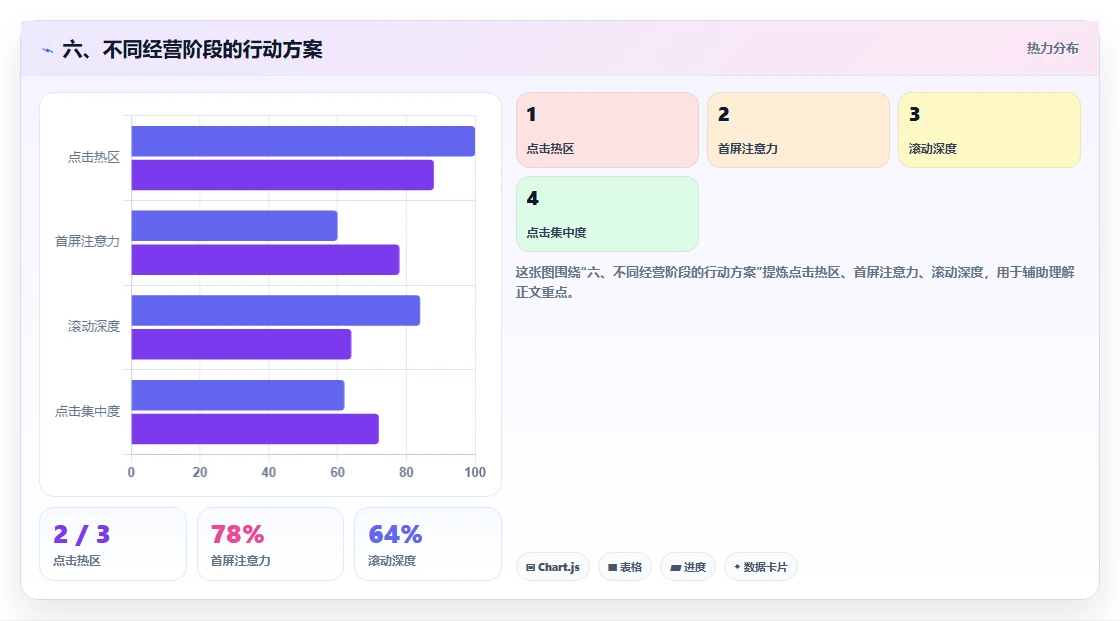Select card 2 首屏注意力
Image resolution: width=1120 pixels, height=621 pixels.
pos(798,130)
